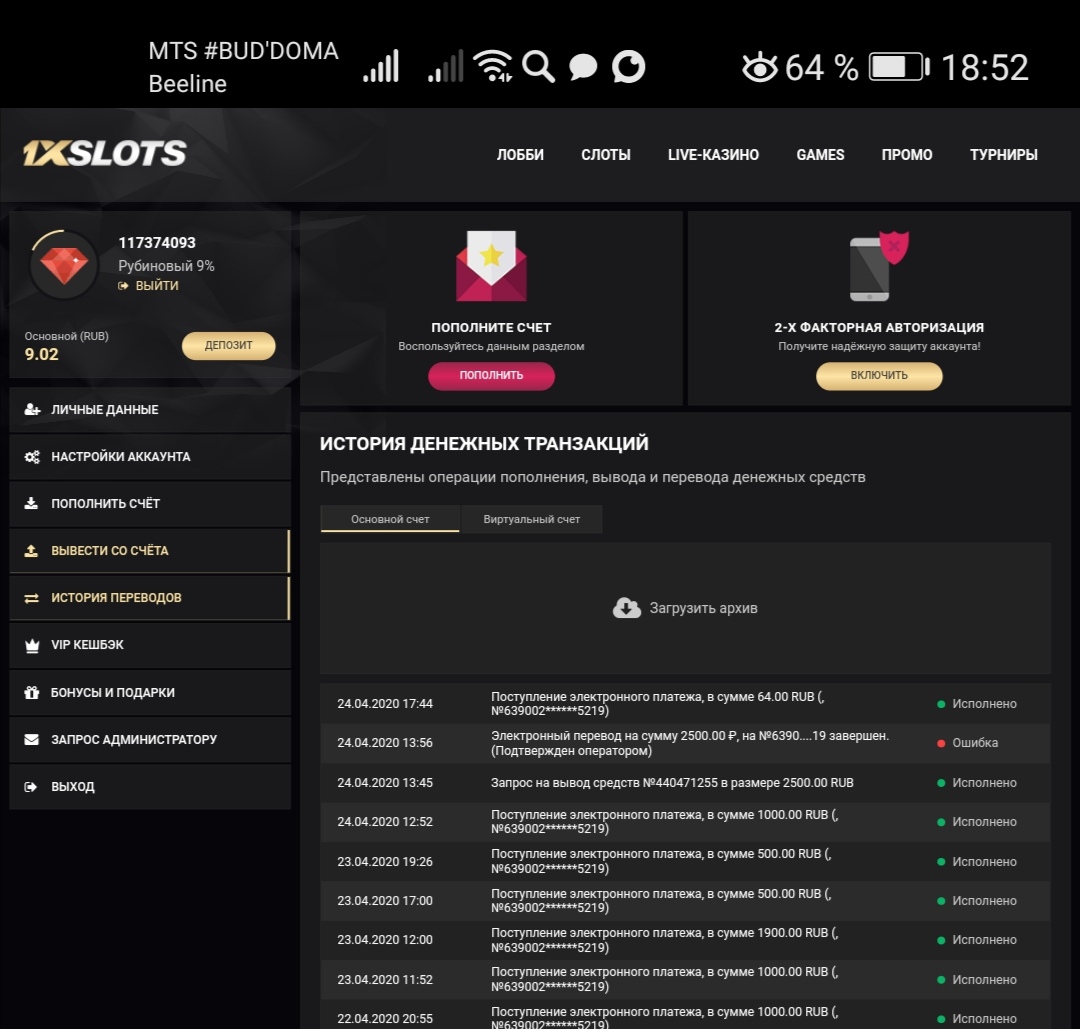This screenshot has height=1029, width=1080.
Task: Open the ТУРНИРЫ page
Action: (x=1004, y=155)
